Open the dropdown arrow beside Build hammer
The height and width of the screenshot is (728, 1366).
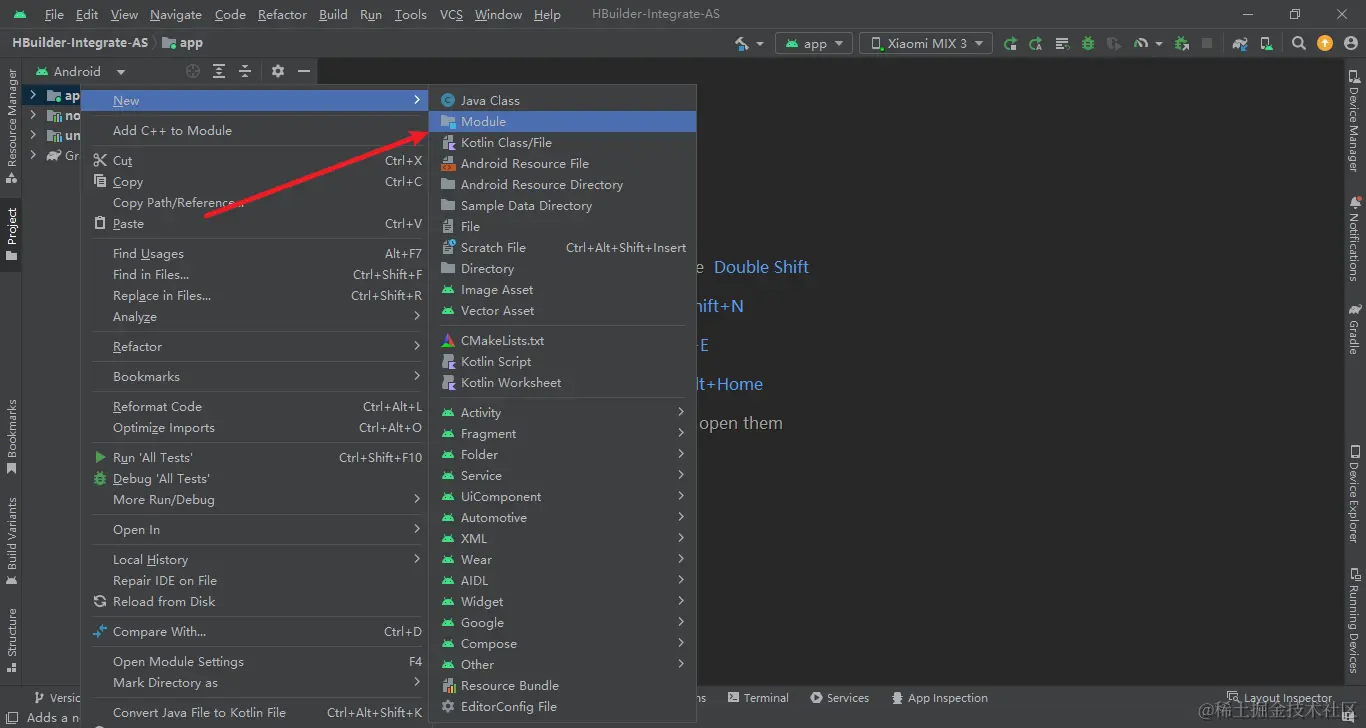coord(759,44)
